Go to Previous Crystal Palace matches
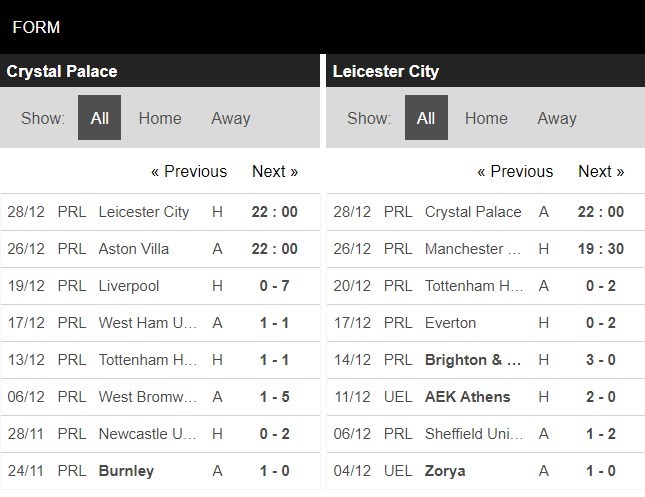Viewport: 645px width, 497px height. (x=189, y=171)
